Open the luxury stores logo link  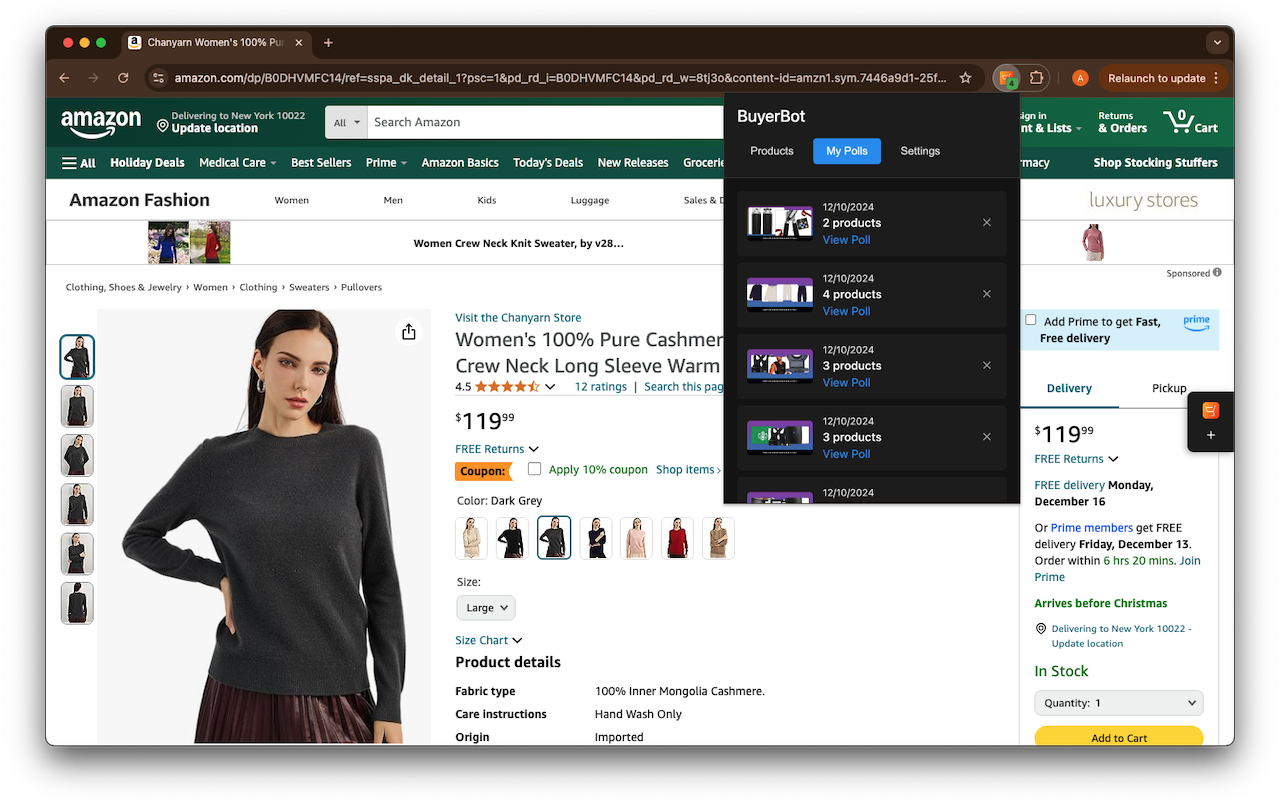tap(1143, 200)
